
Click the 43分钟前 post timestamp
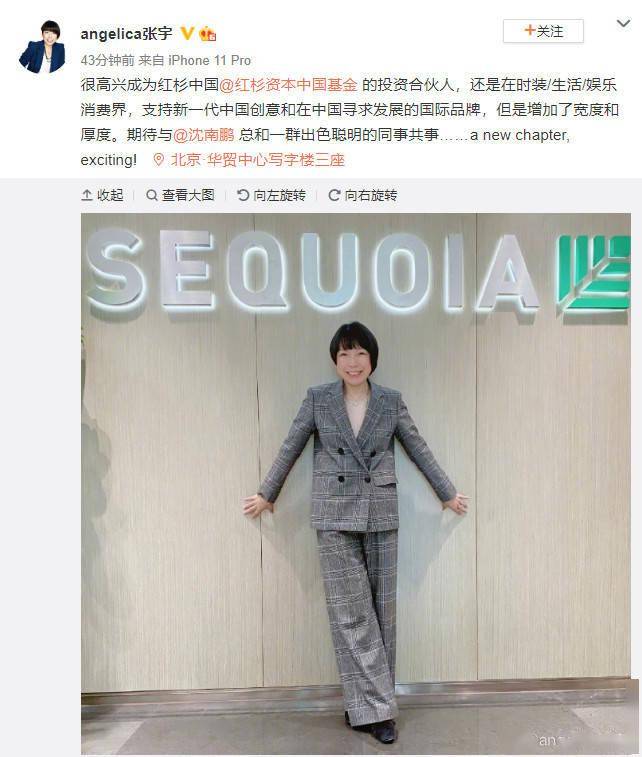[107, 60]
